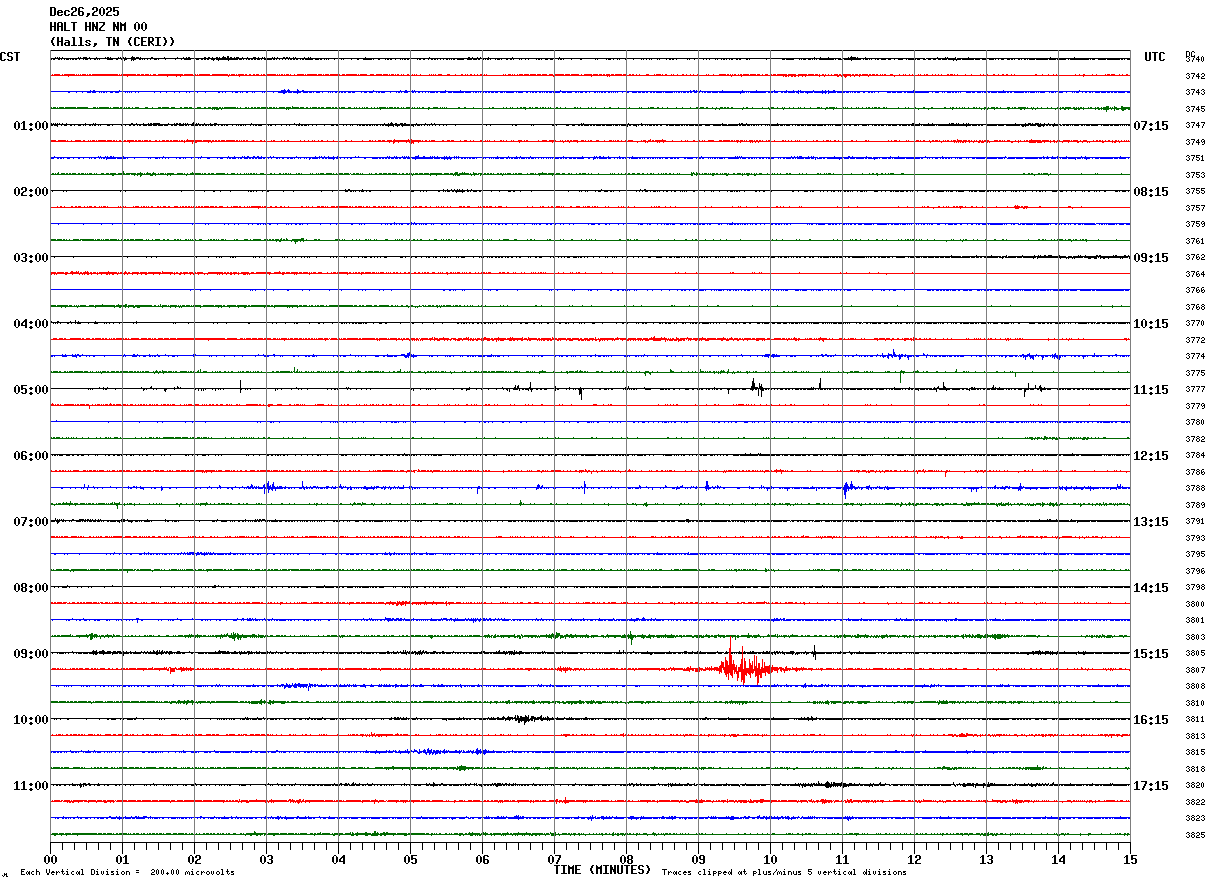Select the DC offset value 3798
Image resolution: width=1210 pixels, height=886 pixels.
tap(1195, 588)
